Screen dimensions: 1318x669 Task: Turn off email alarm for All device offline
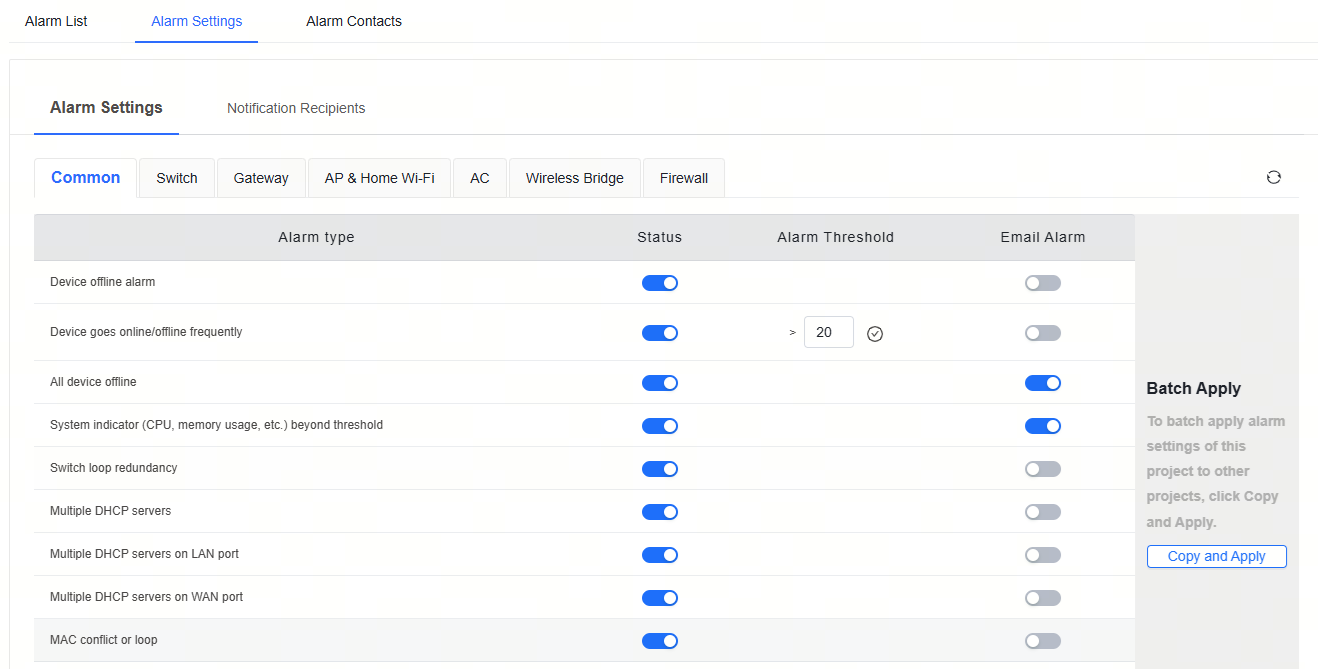[x=1042, y=383]
